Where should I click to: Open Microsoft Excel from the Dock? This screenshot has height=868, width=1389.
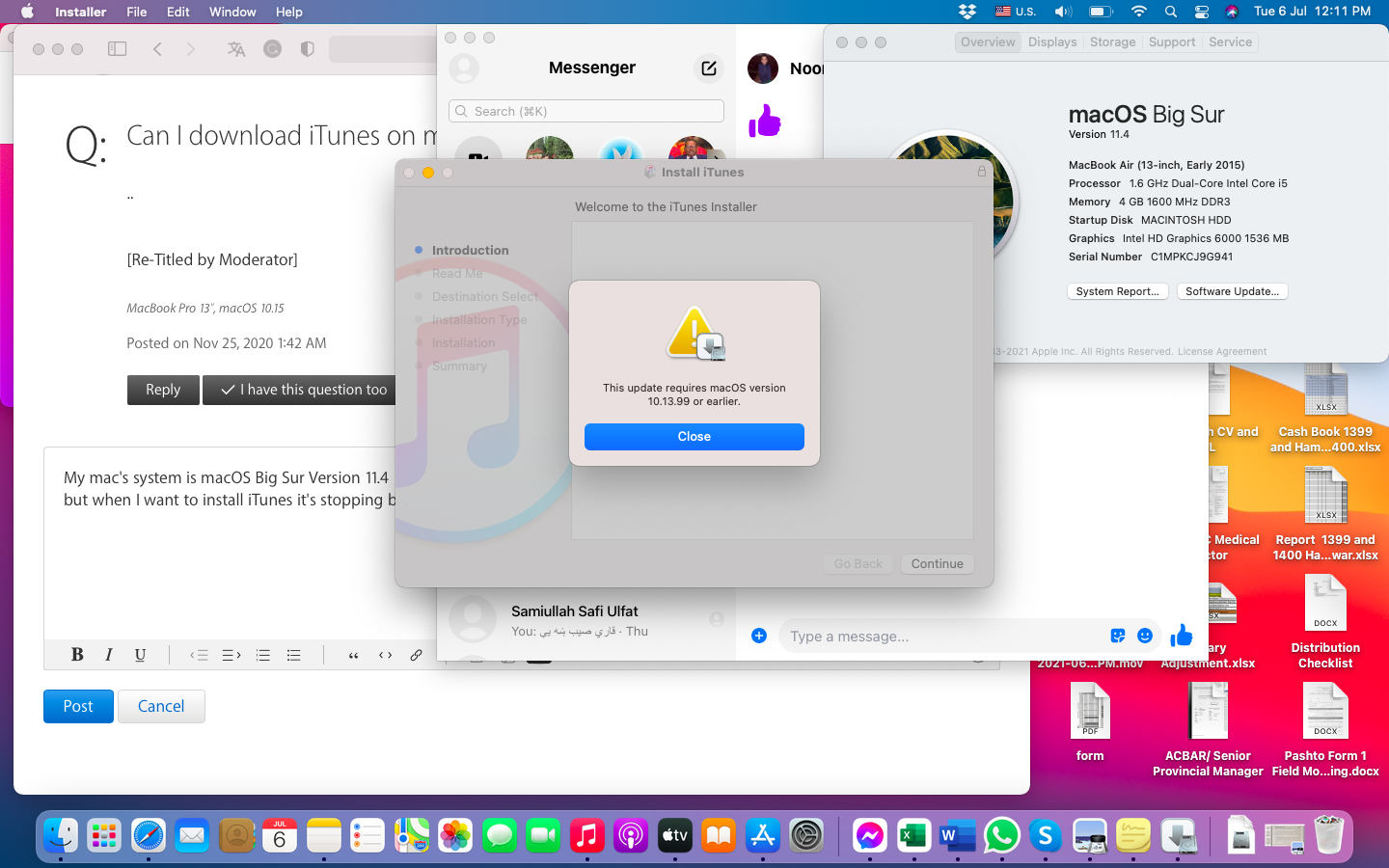tap(913, 835)
